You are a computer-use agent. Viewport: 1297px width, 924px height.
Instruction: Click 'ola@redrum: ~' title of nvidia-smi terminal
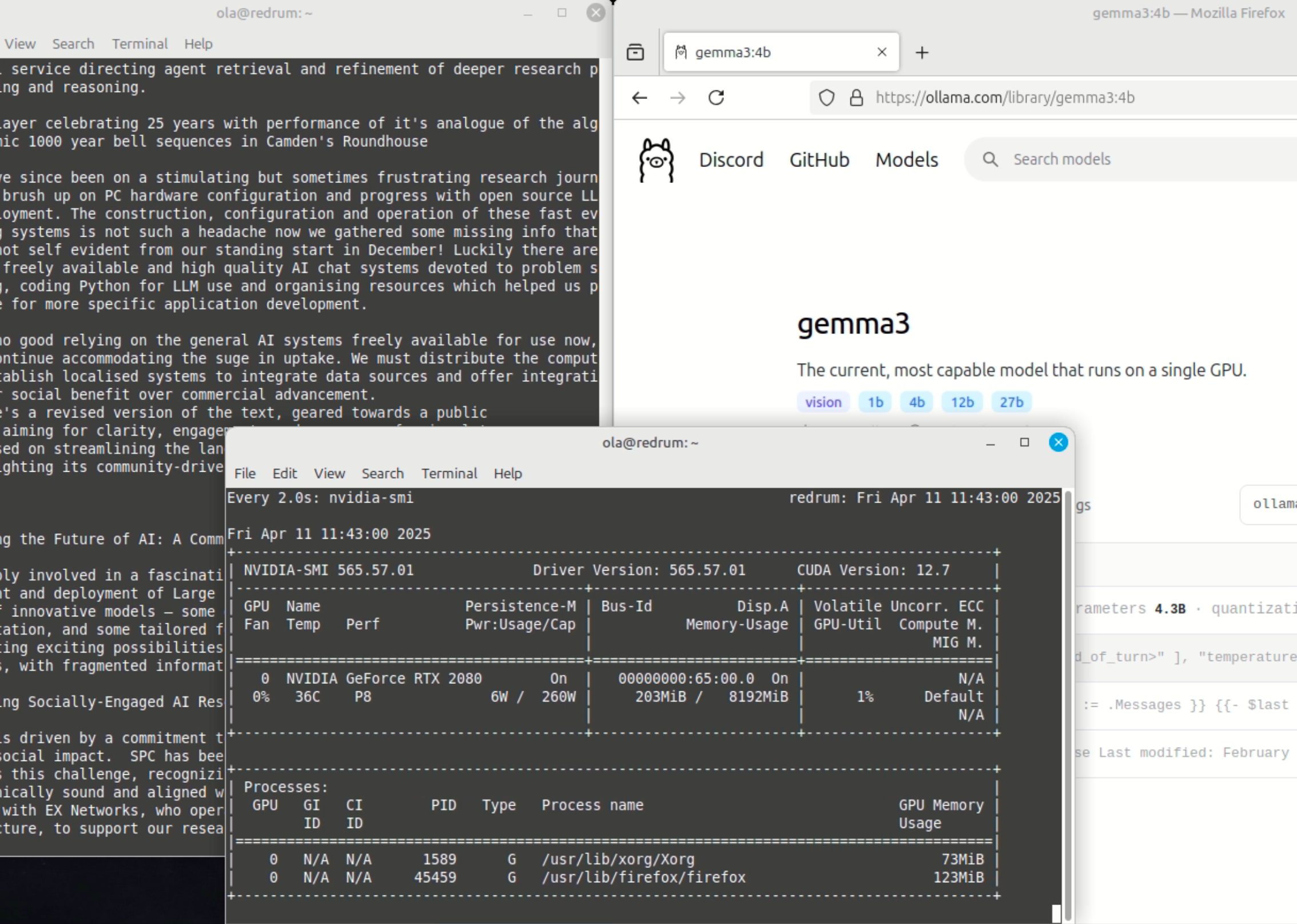click(x=650, y=443)
